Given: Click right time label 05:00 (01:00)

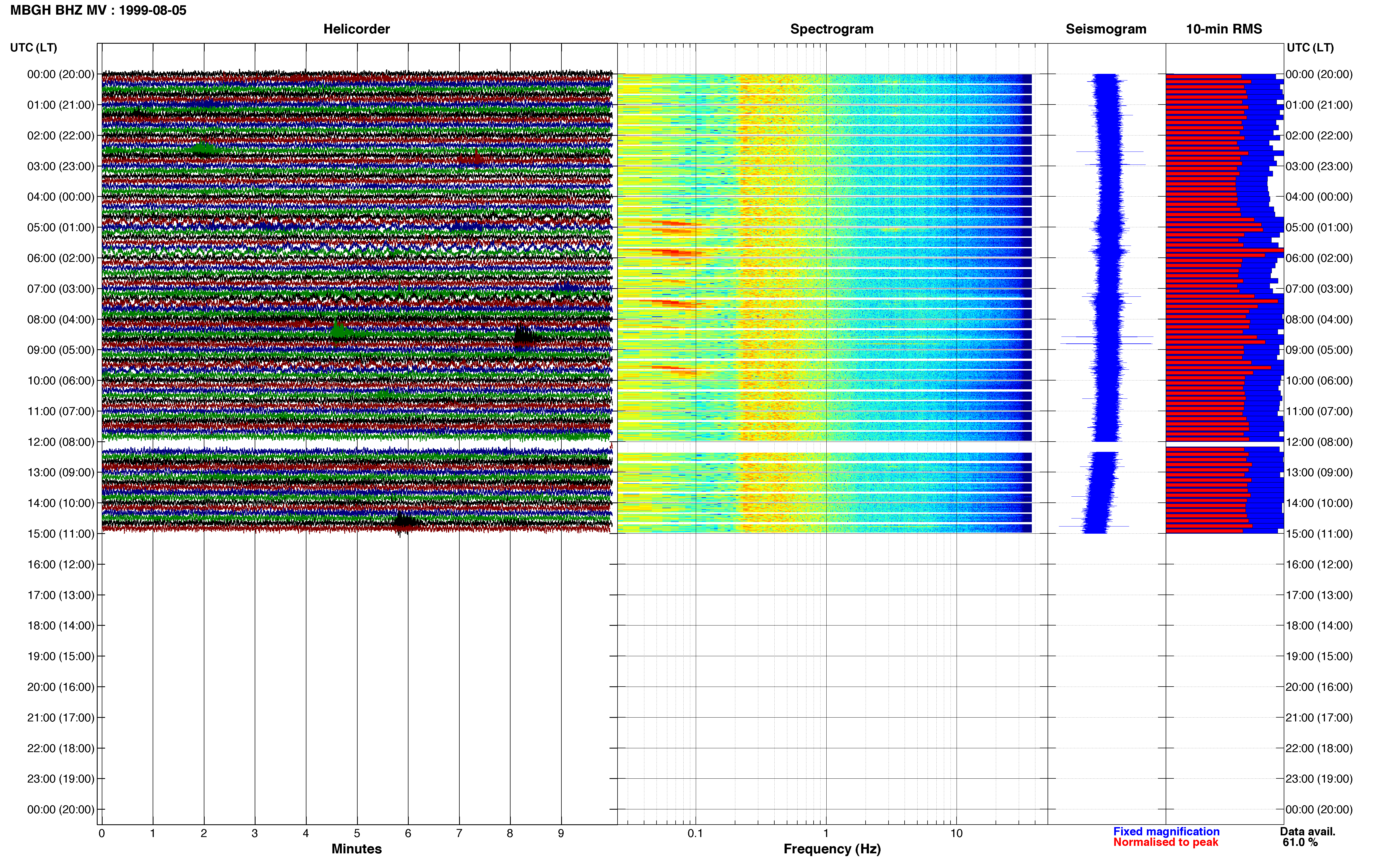Looking at the screenshot, I should tap(1319, 227).
